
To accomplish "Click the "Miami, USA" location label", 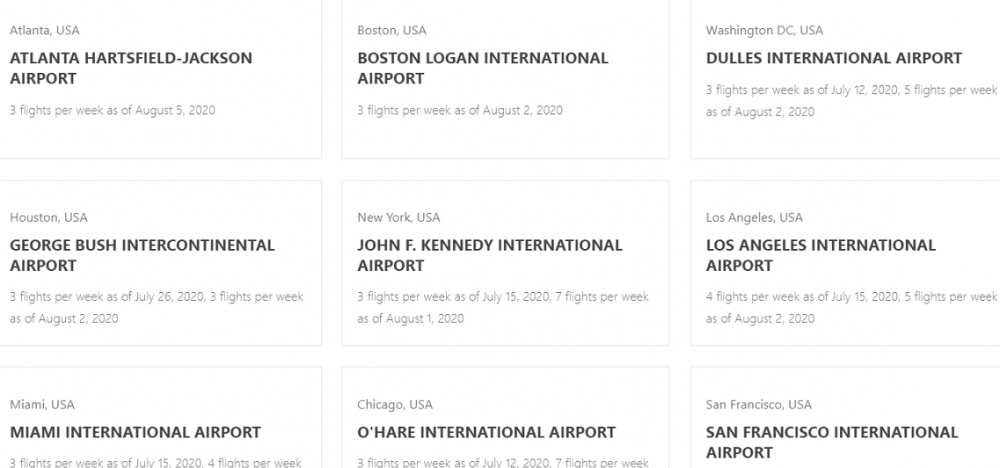I will click(x=42, y=405).
